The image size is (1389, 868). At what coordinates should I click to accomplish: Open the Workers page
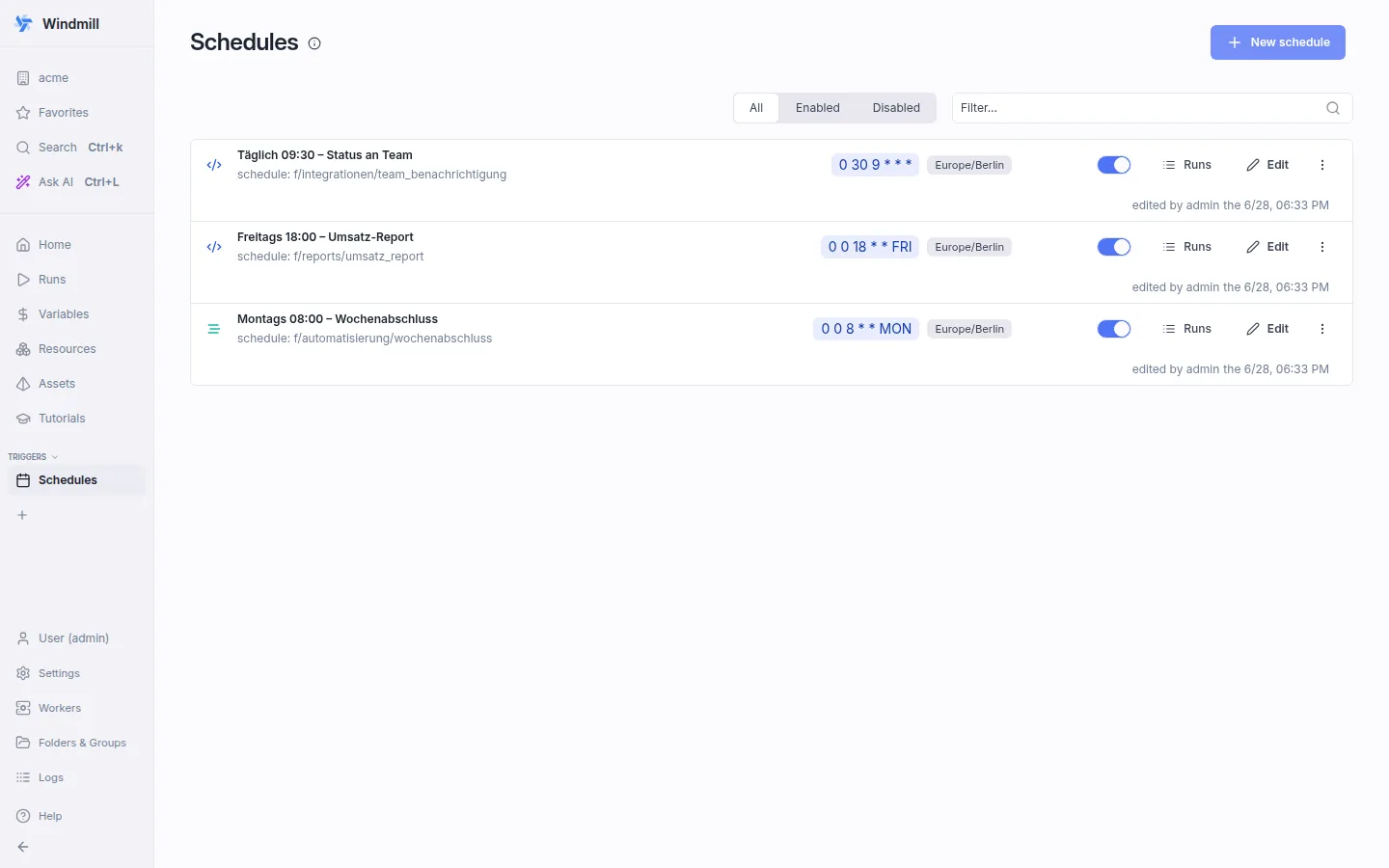pos(77,708)
